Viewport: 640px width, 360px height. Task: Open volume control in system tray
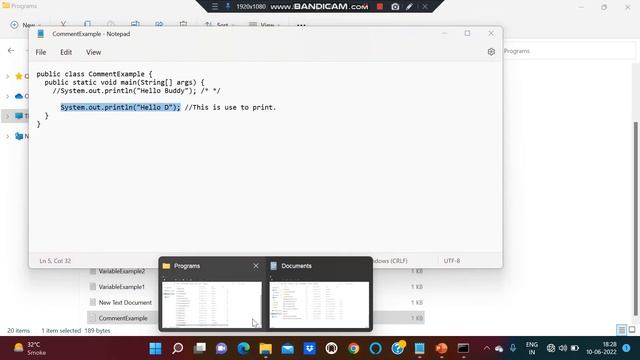click(563, 348)
